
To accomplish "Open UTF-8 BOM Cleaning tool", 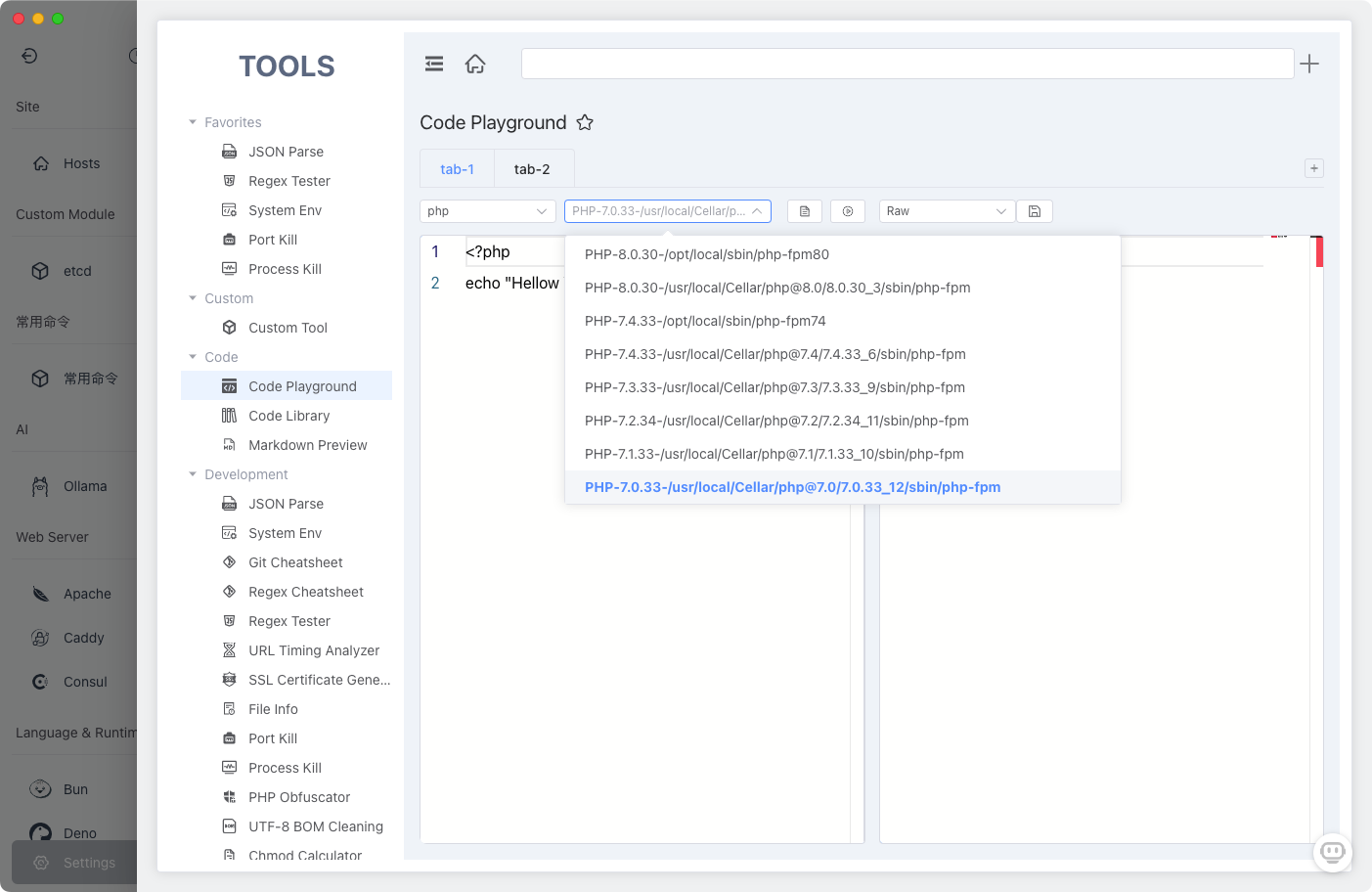I will 287,826.
